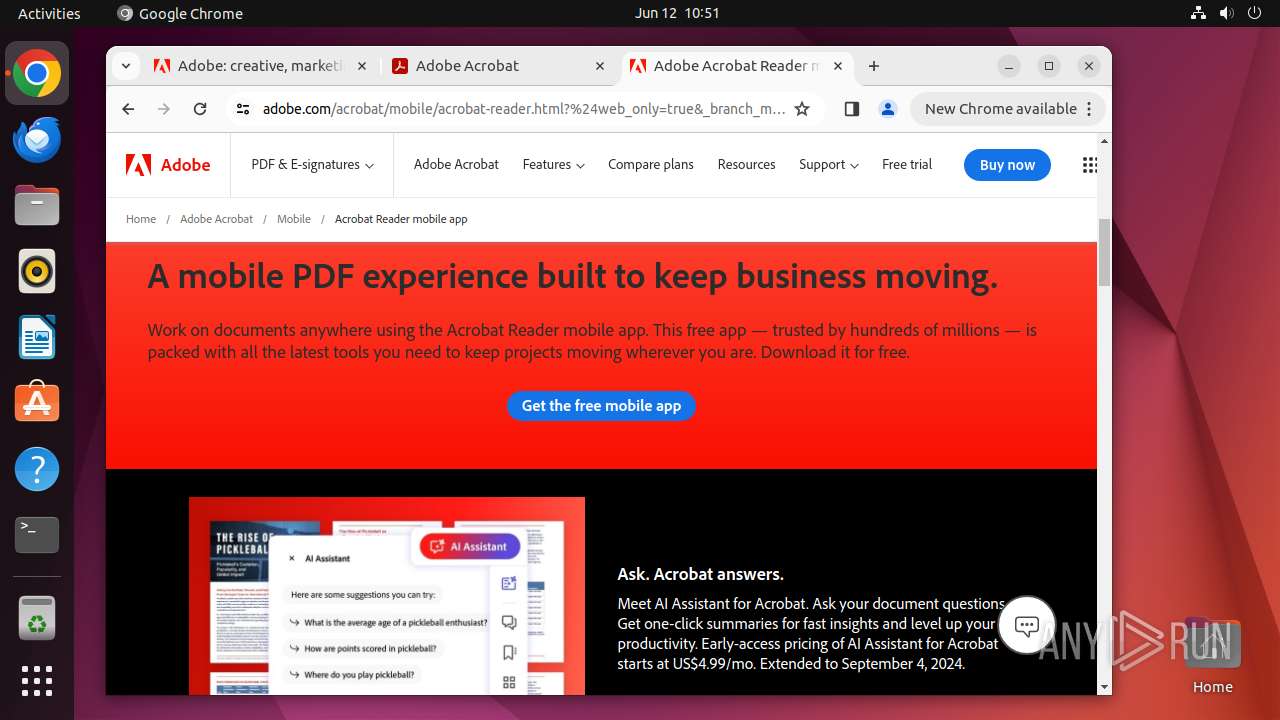Viewport: 1280px width, 720px height.
Task: Launch Thunderbird mail from the dock
Action: tap(37, 140)
